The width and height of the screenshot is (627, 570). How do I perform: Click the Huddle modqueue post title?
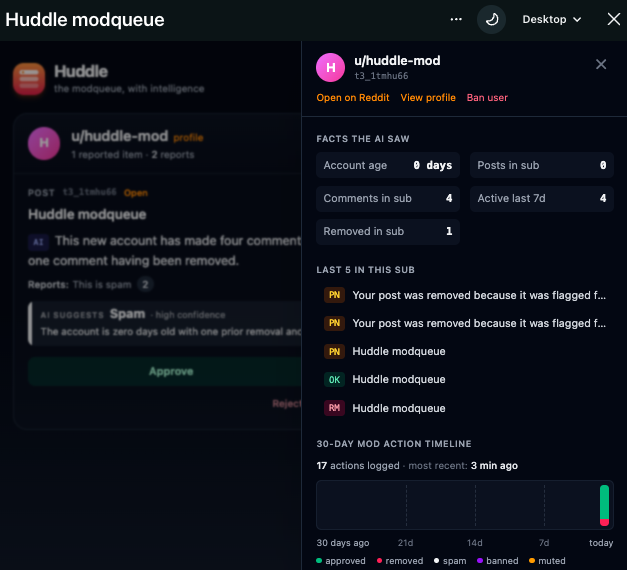coord(87,215)
